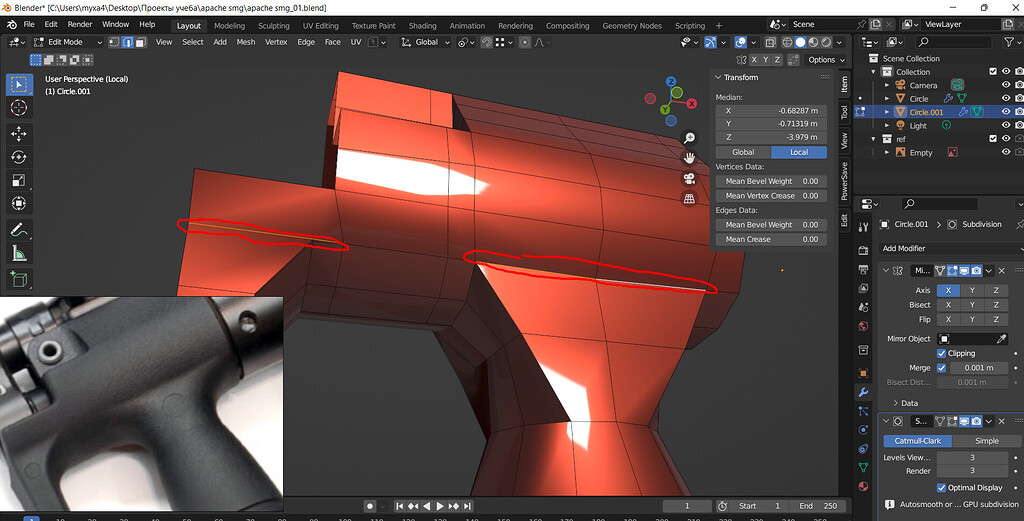Image resolution: width=1024 pixels, height=521 pixels.
Task: Open the viewport shading options dropdown
Action: (840, 42)
